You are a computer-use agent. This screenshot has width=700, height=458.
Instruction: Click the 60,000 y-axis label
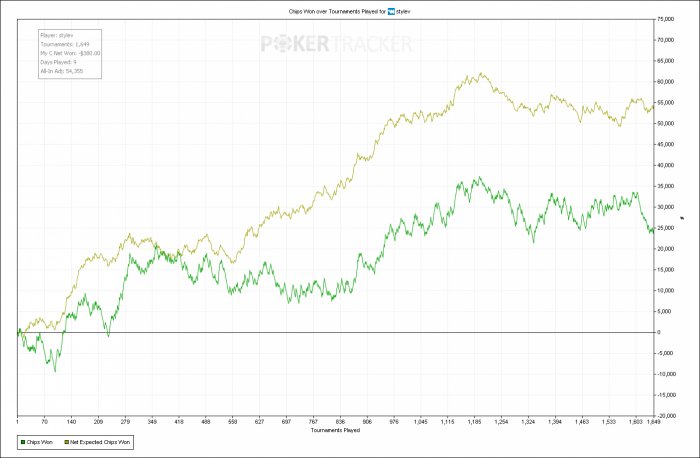[x=666, y=82]
